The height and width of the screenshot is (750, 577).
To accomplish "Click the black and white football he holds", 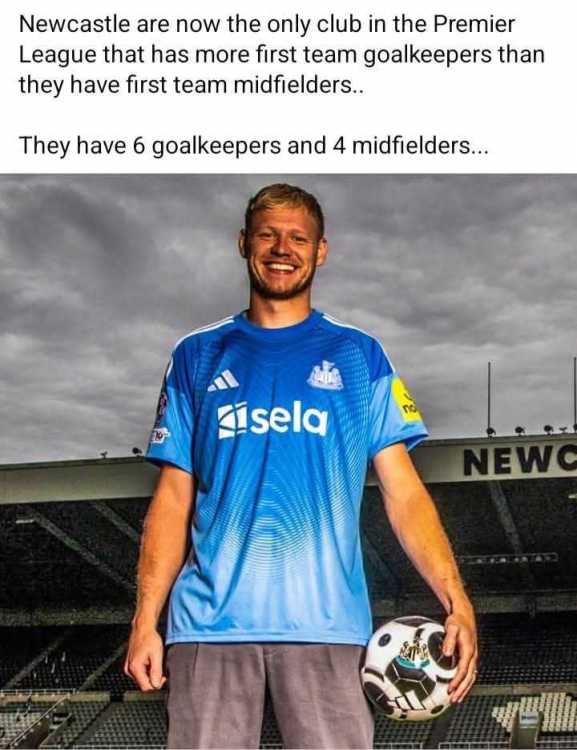I will [410, 667].
